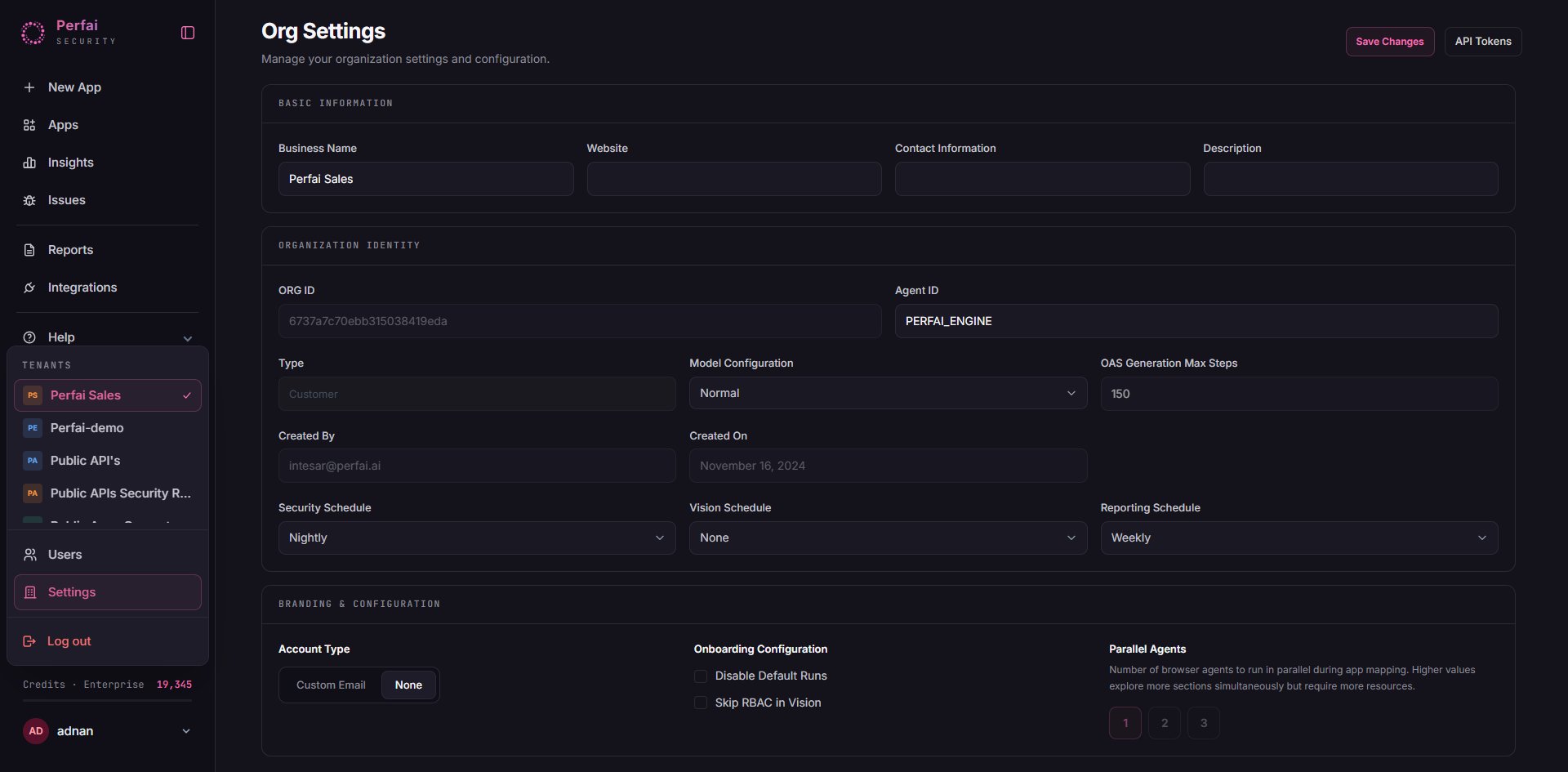Click the document icon beside Reports
The image size is (1568, 772).
(x=29, y=250)
